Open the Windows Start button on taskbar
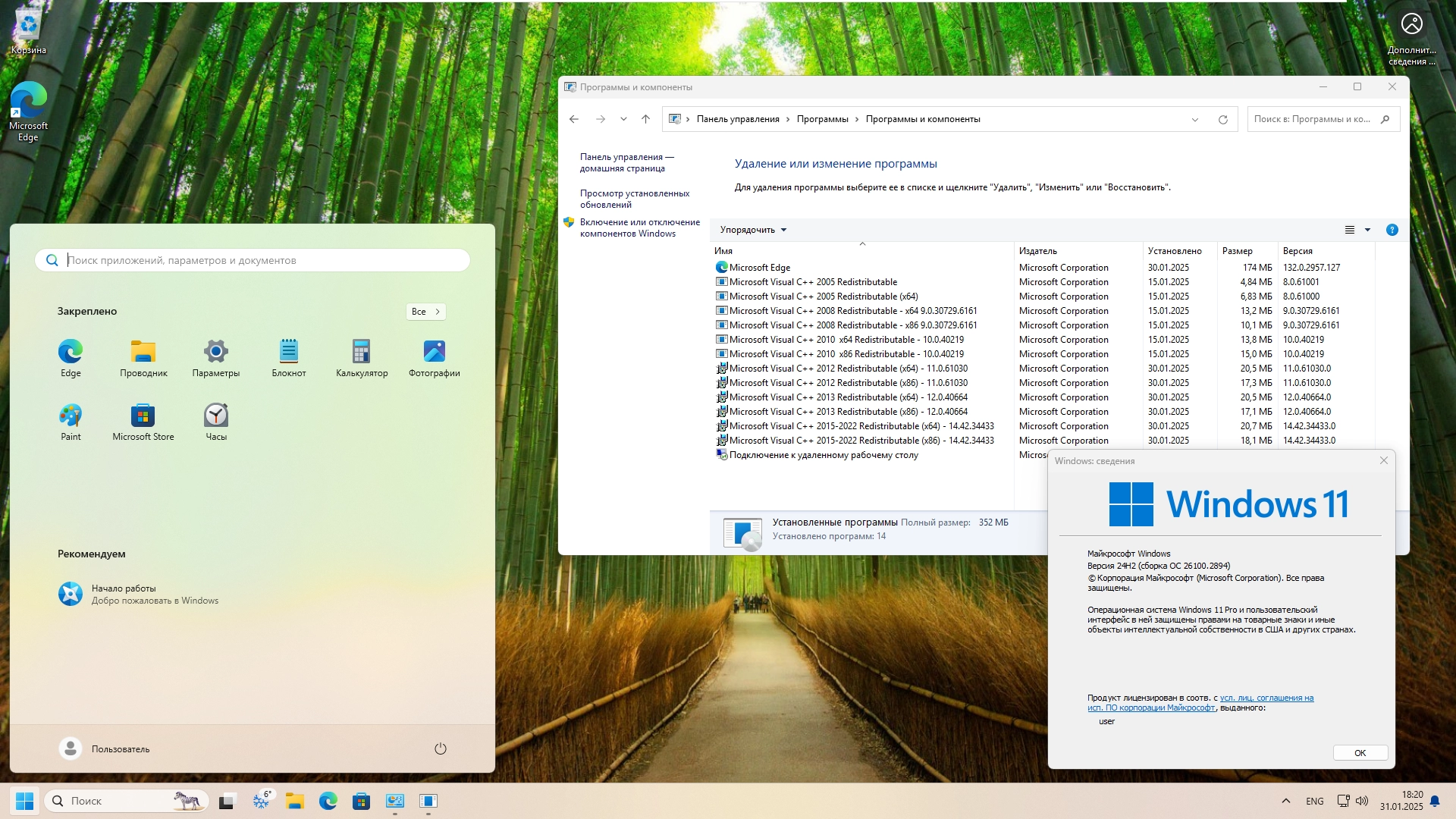 (x=24, y=801)
